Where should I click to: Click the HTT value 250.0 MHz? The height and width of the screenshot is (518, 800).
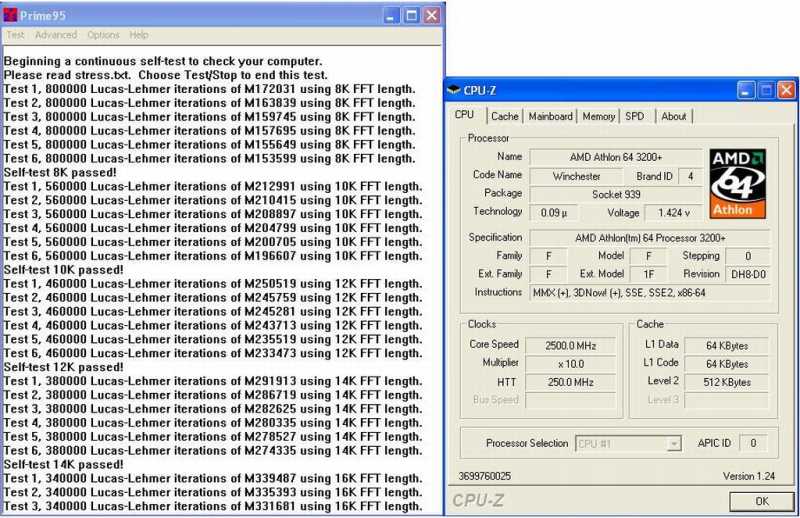click(570, 382)
